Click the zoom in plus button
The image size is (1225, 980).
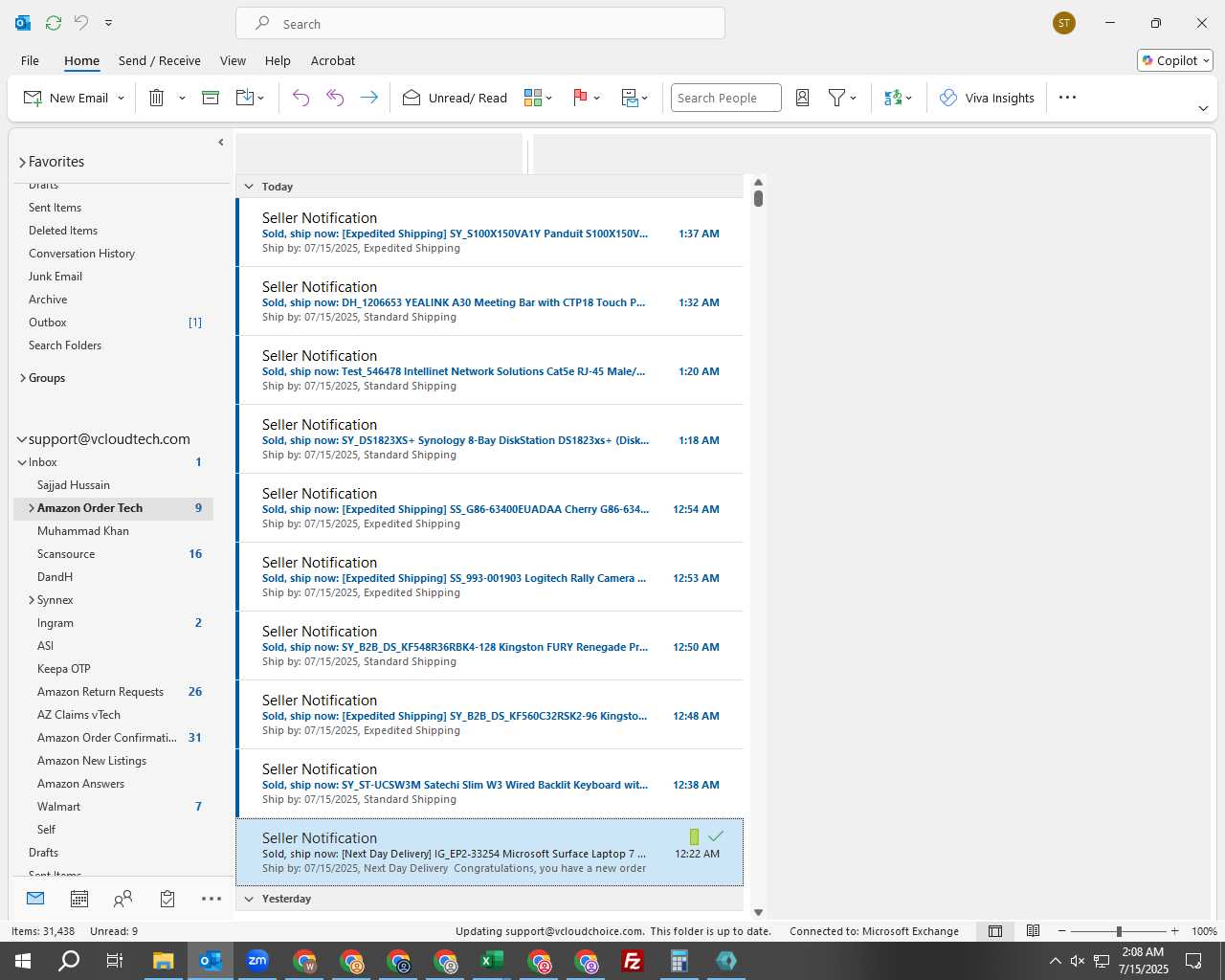point(1174,931)
